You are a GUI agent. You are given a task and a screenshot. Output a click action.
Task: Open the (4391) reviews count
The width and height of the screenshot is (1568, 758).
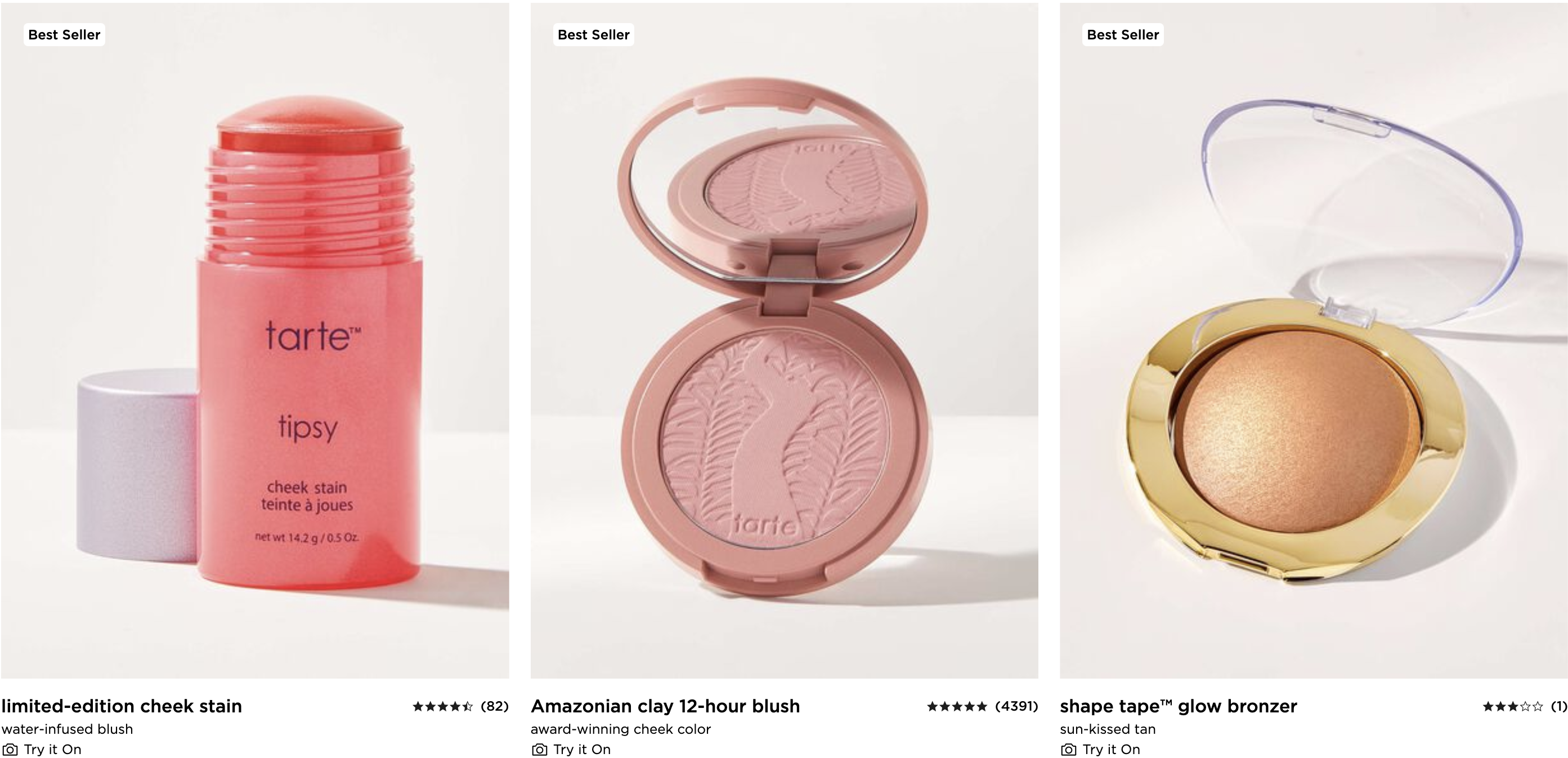tap(1016, 706)
